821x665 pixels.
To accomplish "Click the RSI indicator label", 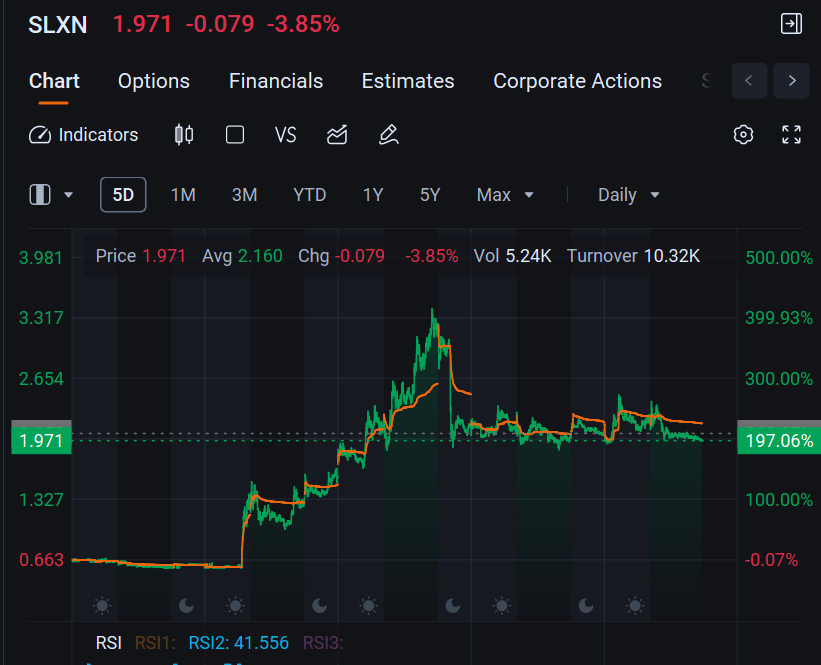I will coord(108,642).
